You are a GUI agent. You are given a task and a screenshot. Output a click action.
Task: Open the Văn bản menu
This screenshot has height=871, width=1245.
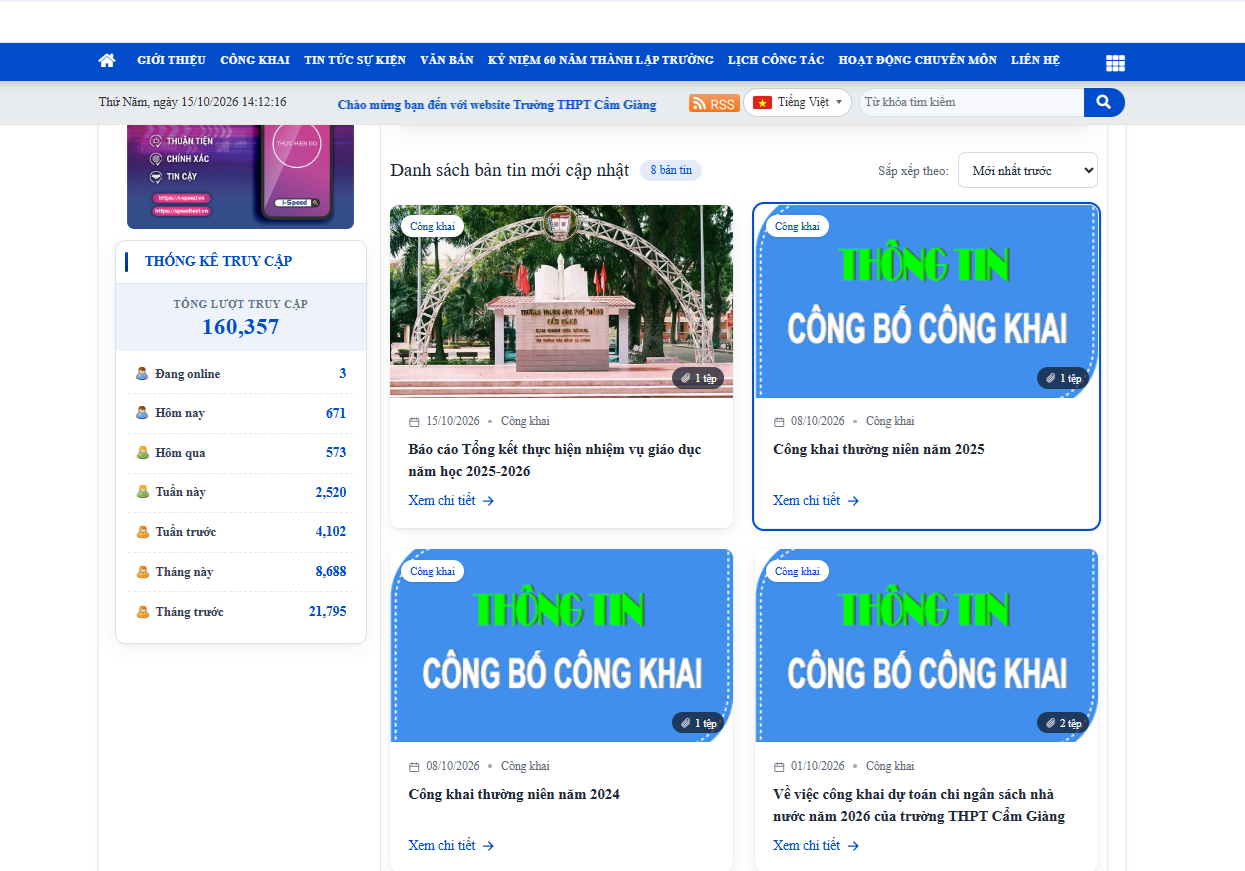(447, 60)
